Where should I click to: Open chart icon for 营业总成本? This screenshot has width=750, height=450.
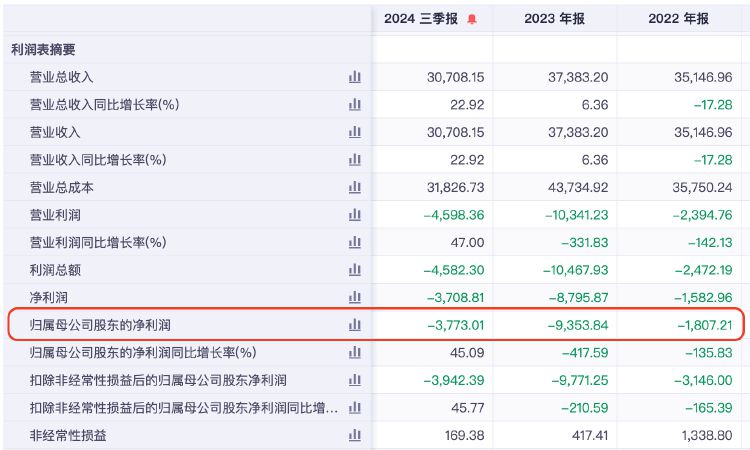coord(354,187)
